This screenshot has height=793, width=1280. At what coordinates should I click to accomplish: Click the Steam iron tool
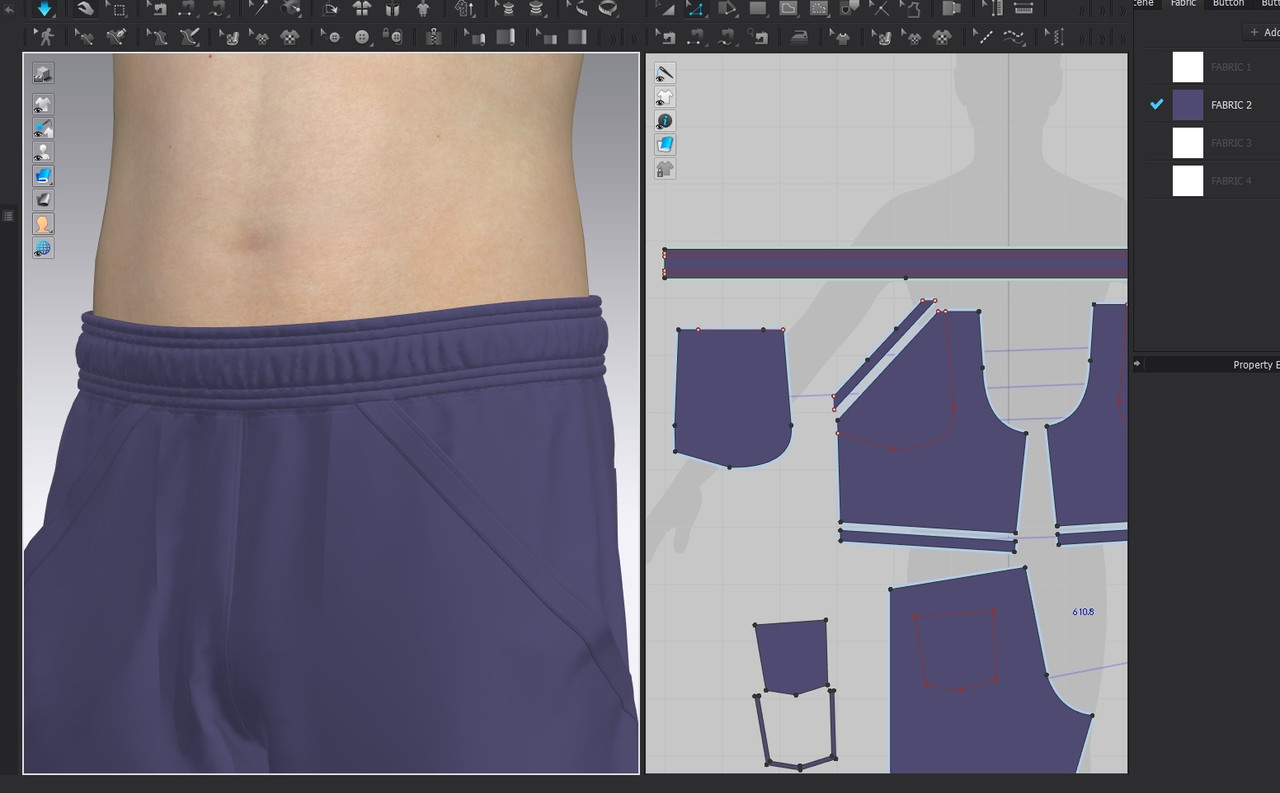click(800, 37)
